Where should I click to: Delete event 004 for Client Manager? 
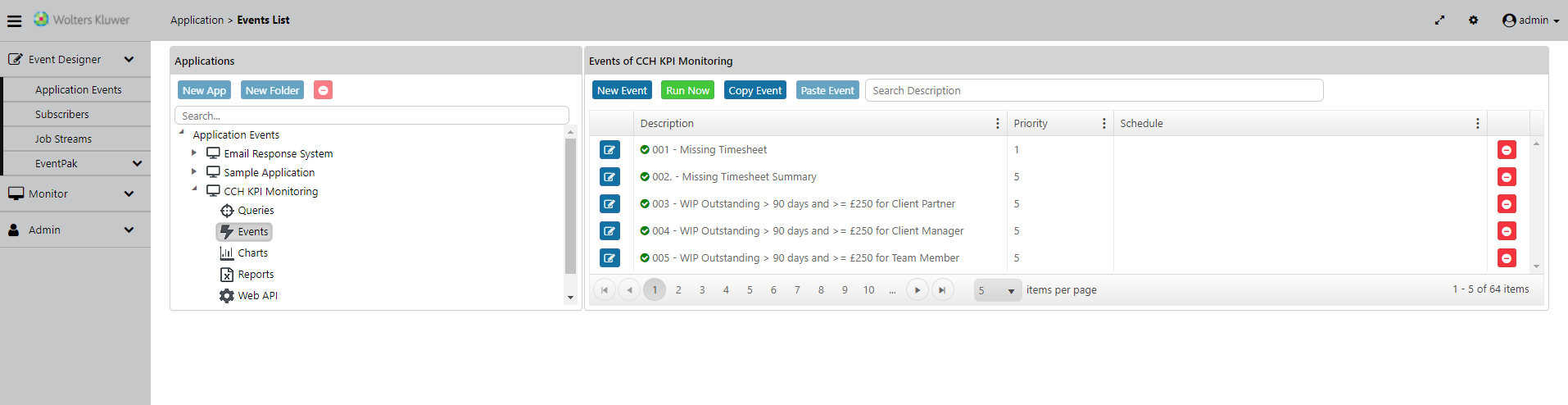point(1507,231)
